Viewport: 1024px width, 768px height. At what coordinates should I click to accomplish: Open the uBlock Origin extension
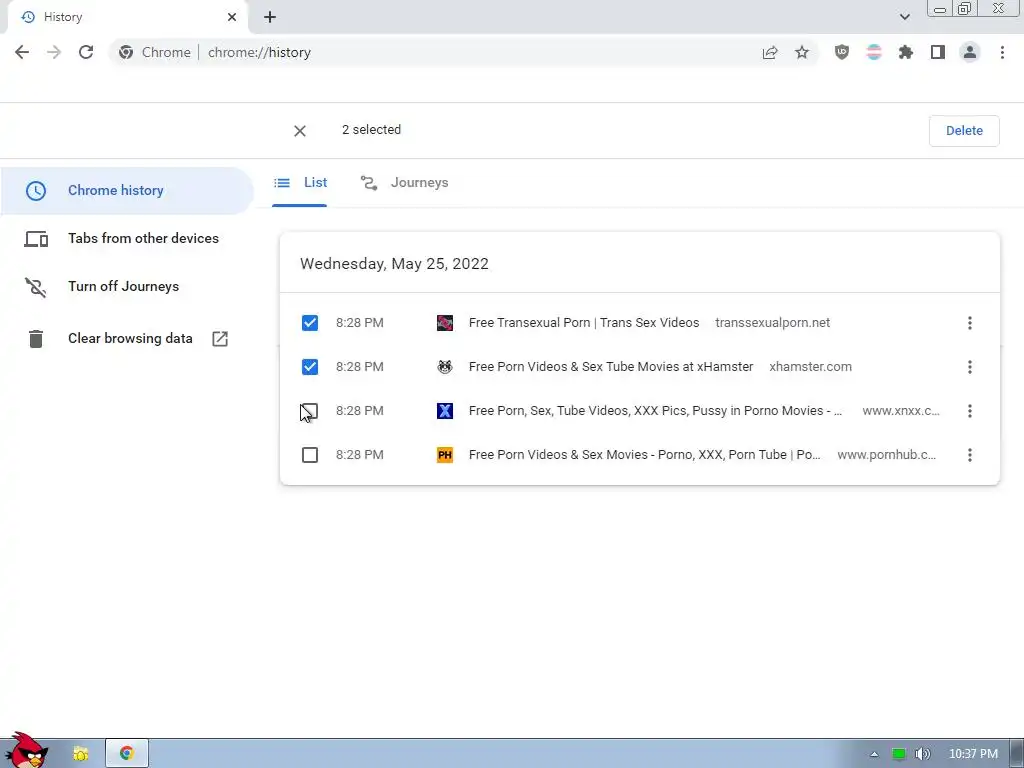(x=842, y=52)
